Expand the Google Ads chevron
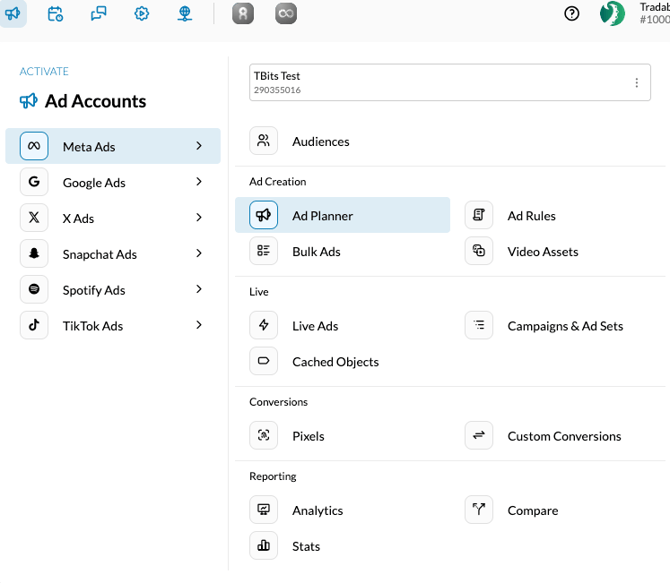Image resolution: width=670 pixels, height=583 pixels. click(199, 182)
